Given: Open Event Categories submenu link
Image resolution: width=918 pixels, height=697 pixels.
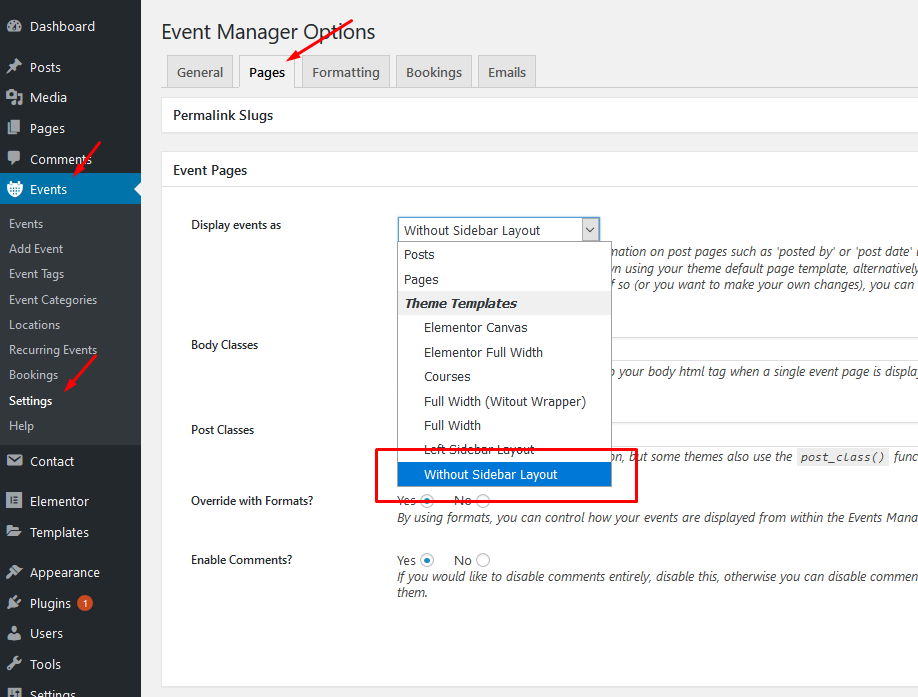Looking at the screenshot, I should tap(53, 300).
